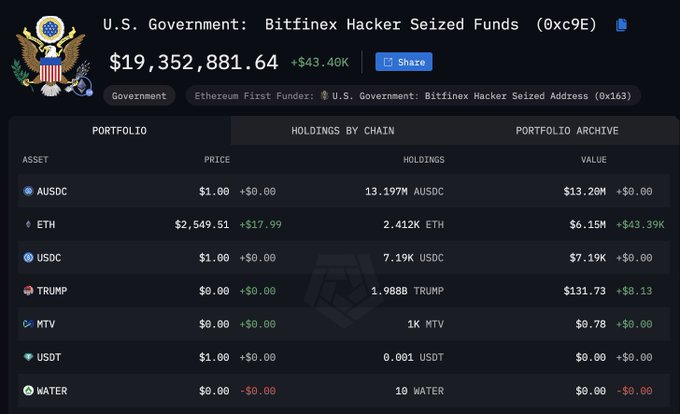The width and height of the screenshot is (680, 414).
Task: Click the MTV value $0.78
Action: (x=591, y=324)
